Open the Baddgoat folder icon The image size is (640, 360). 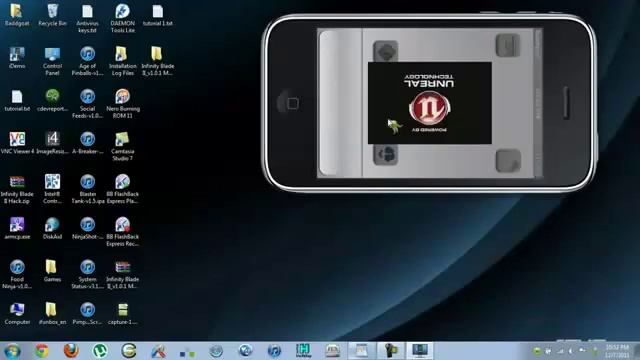[17, 15]
